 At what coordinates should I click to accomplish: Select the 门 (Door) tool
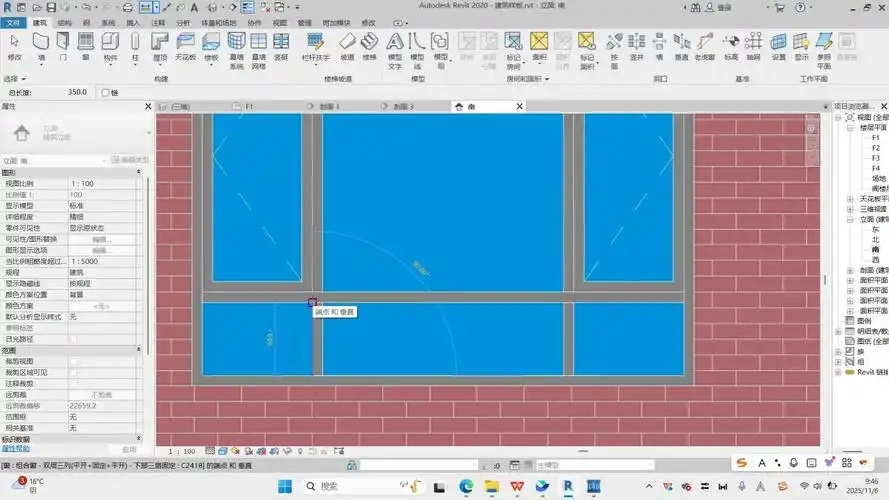[x=63, y=46]
